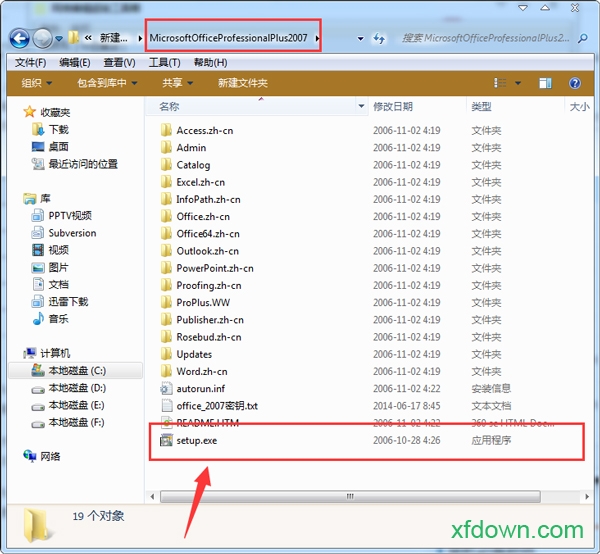Open help with the question mark icon
This screenshot has width=600, height=554.
(x=575, y=83)
